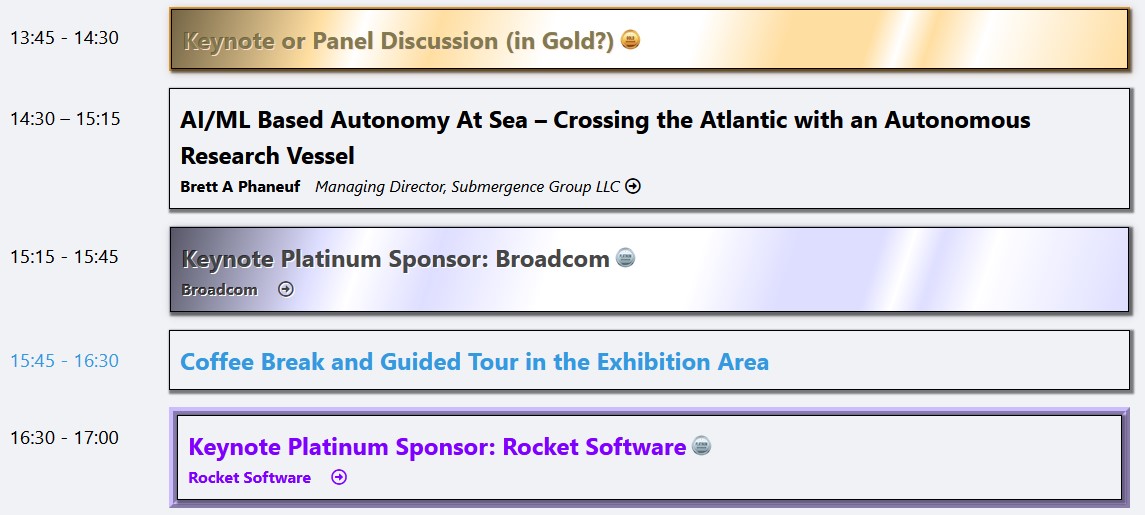The image size is (1145, 515).
Task: Open the Keynote or Panel Discussion session
Action: click(398, 41)
